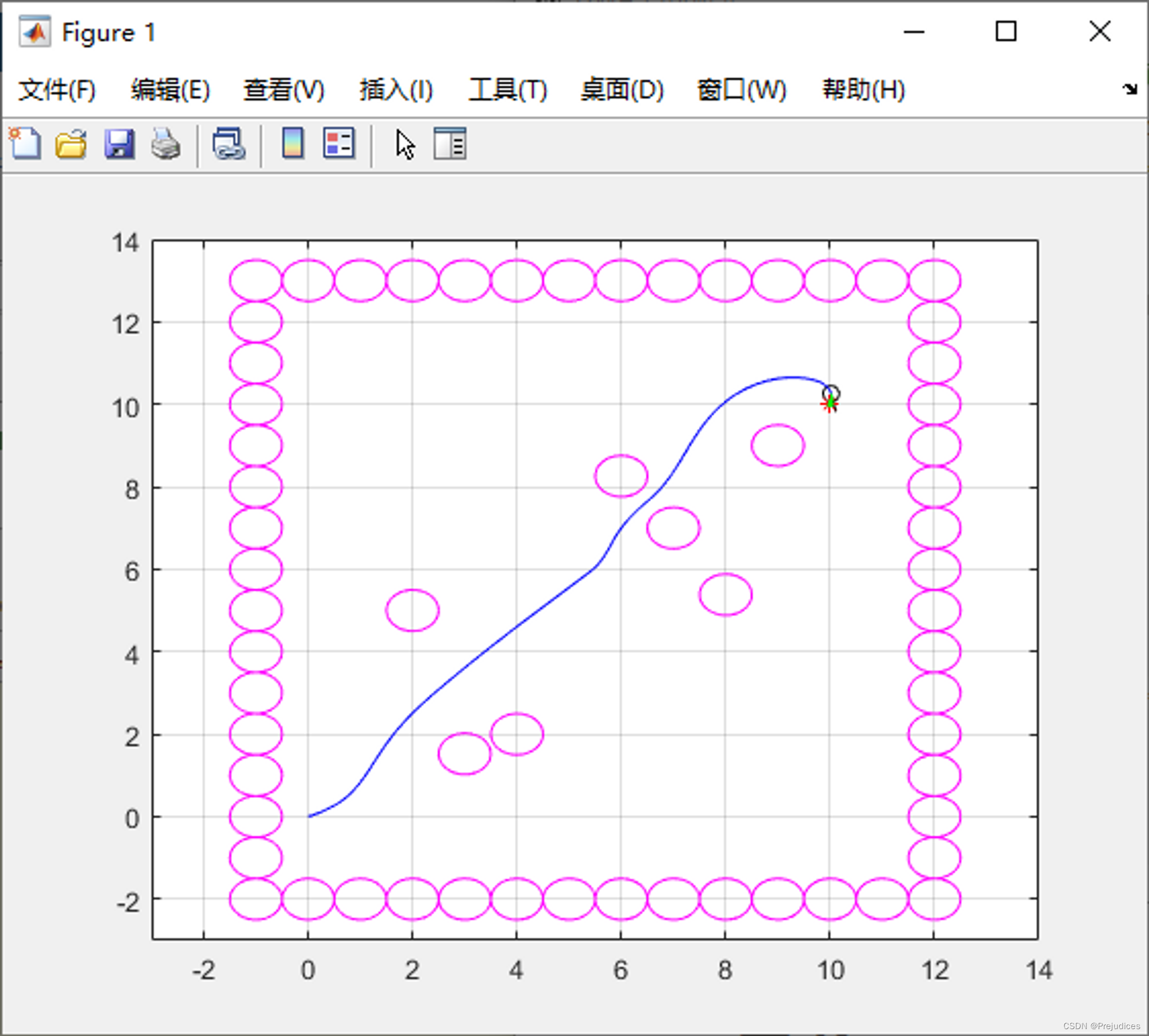Click the MATLAB logo in the title bar
Image resolution: width=1149 pixels, height=1036 pixels.
(34, 32)
